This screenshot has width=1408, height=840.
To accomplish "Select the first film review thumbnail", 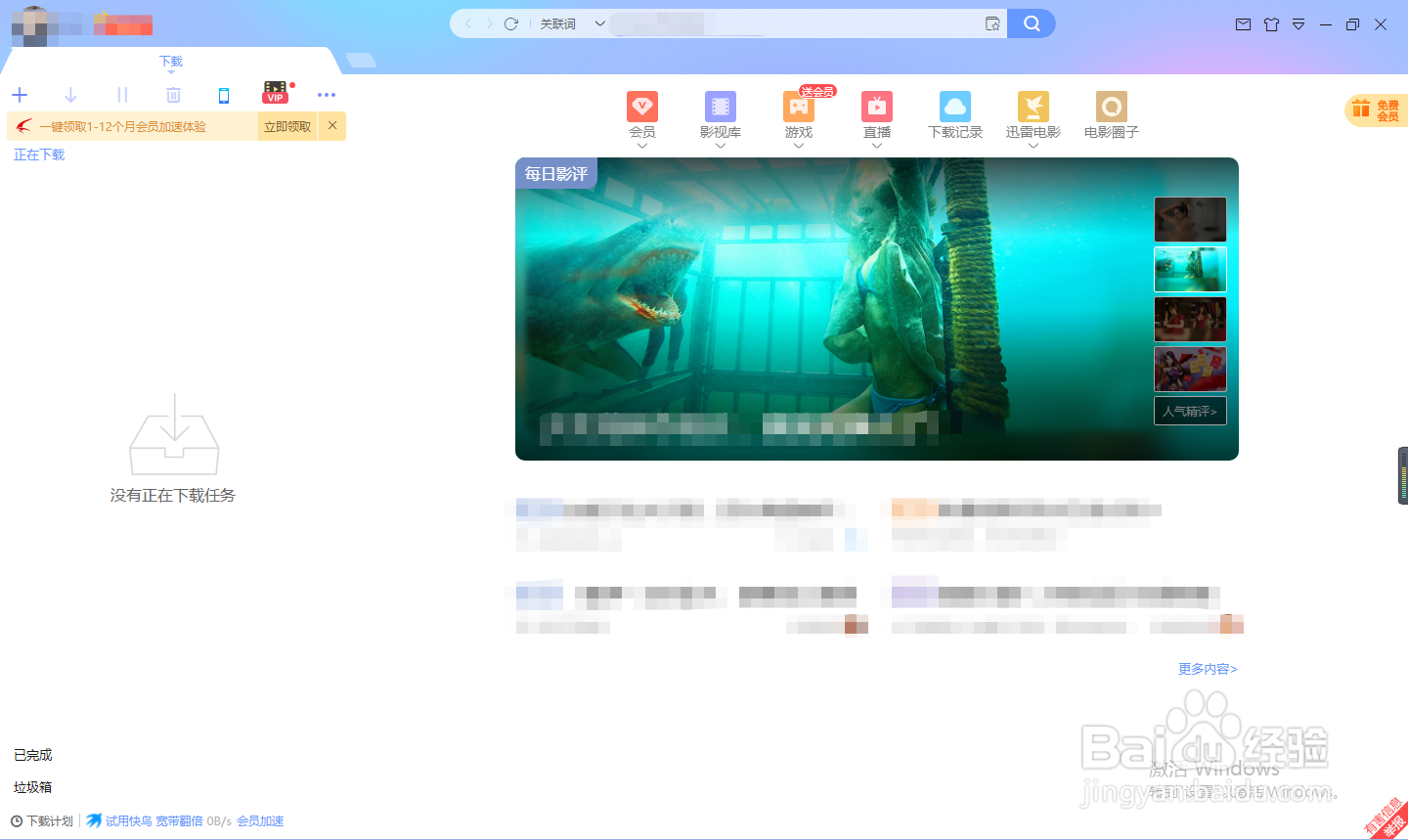I will point(1190,220).
